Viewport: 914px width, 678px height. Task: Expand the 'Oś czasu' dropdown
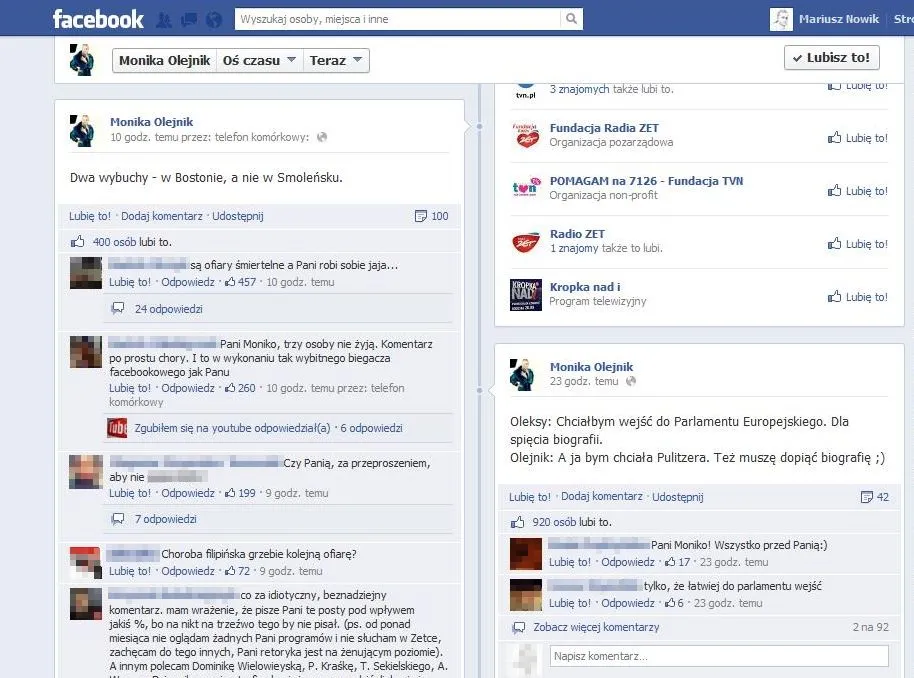tap(259, 61)
